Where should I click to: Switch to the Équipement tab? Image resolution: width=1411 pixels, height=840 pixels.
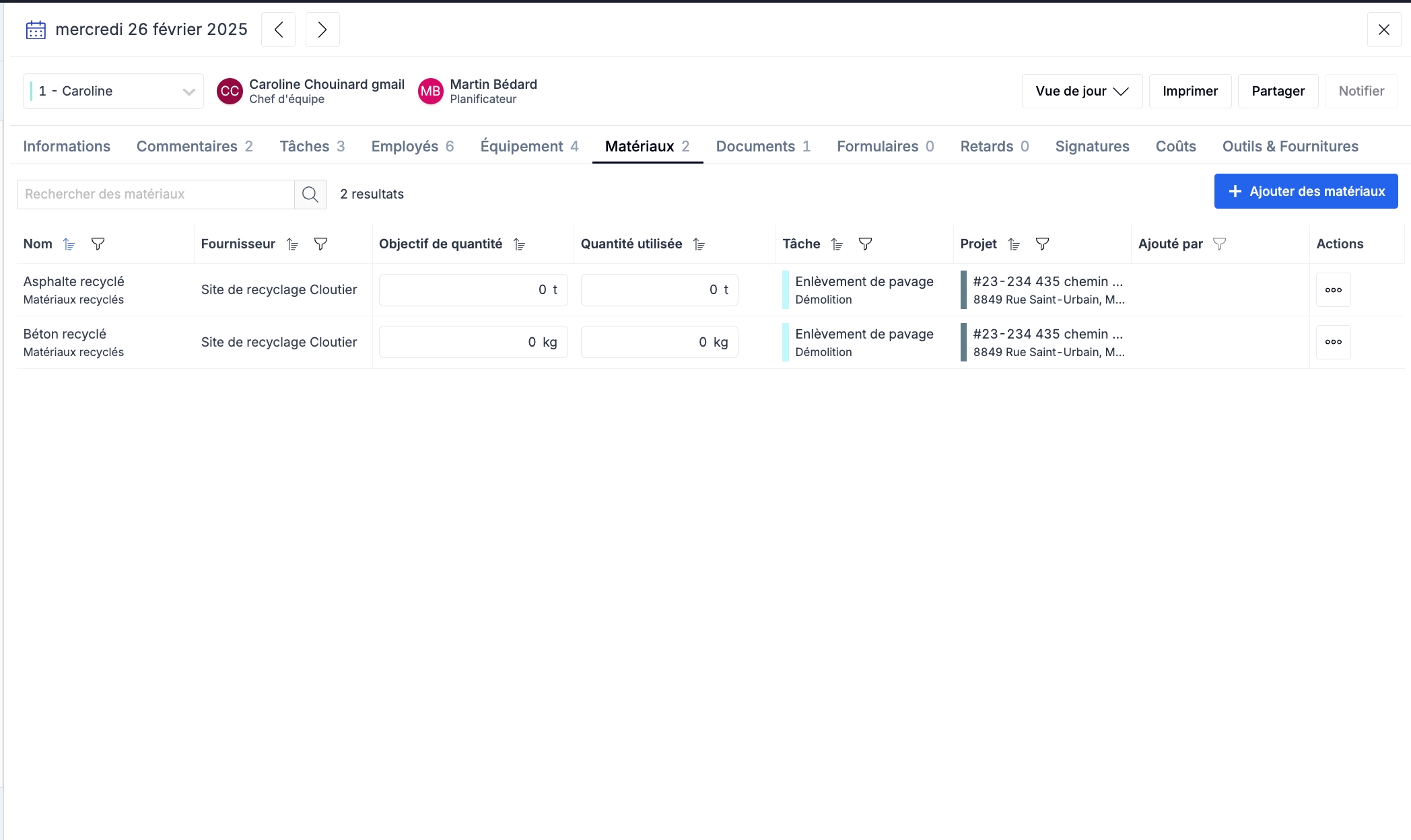tap(529, 146)
